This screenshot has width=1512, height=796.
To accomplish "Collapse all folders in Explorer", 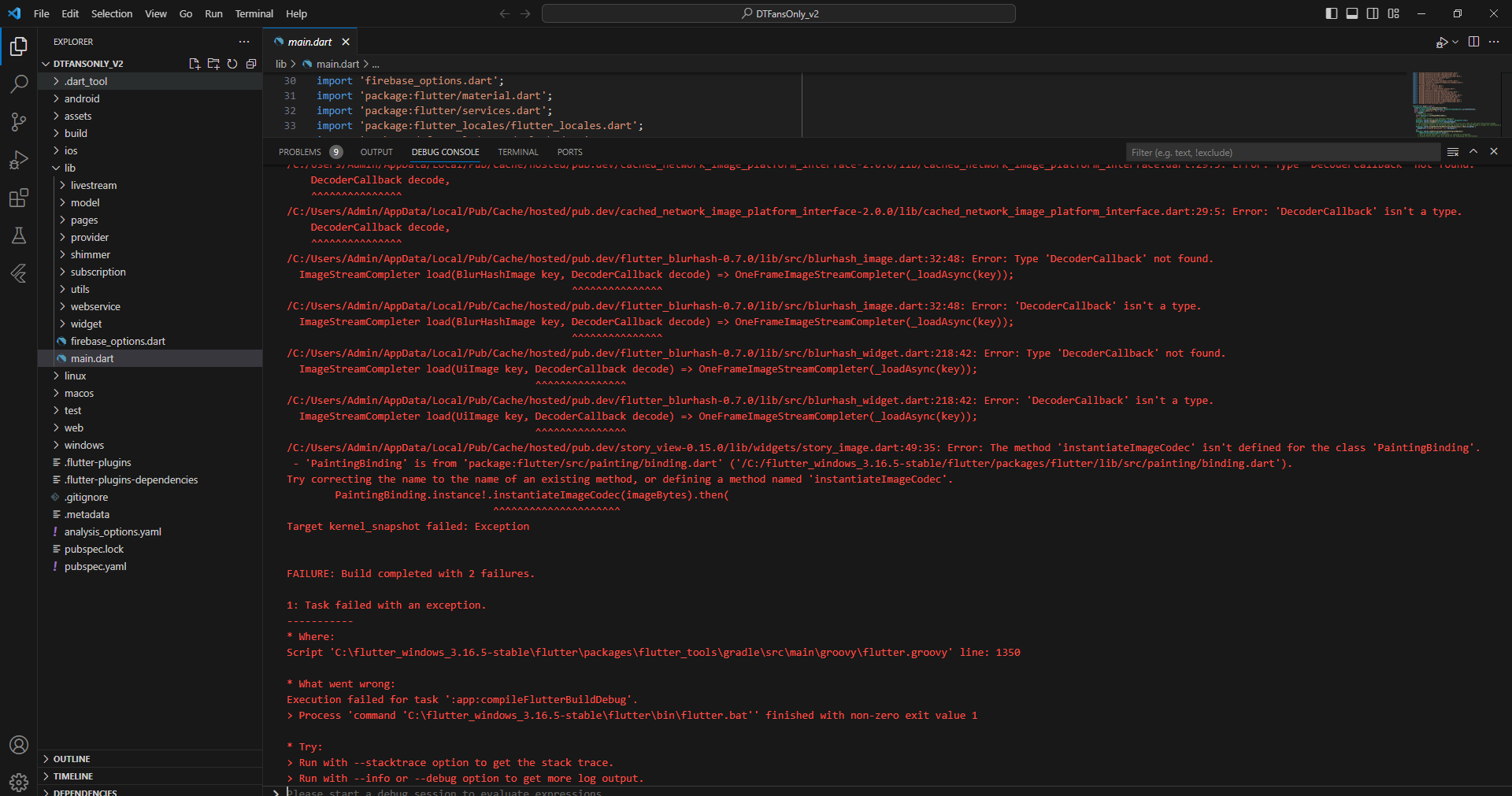I will [x=251, y=64].
